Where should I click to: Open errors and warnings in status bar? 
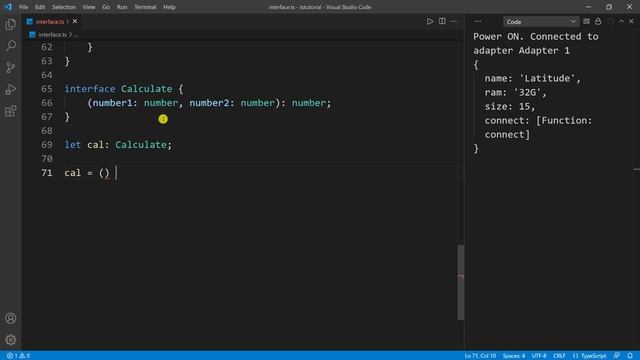[18, 356]
